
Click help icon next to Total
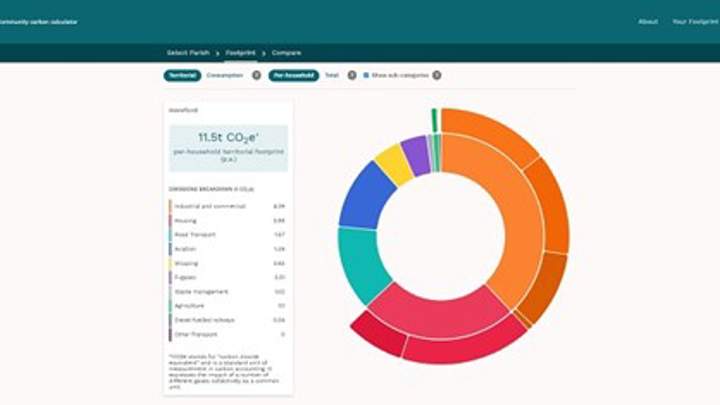[x=351, y=75]
